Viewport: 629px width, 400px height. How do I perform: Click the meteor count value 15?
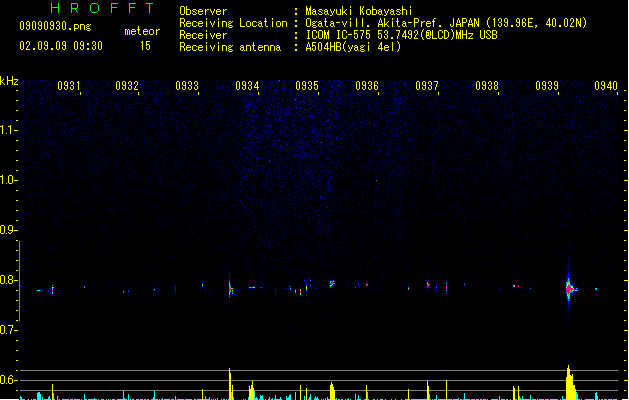tap(145, 46)
